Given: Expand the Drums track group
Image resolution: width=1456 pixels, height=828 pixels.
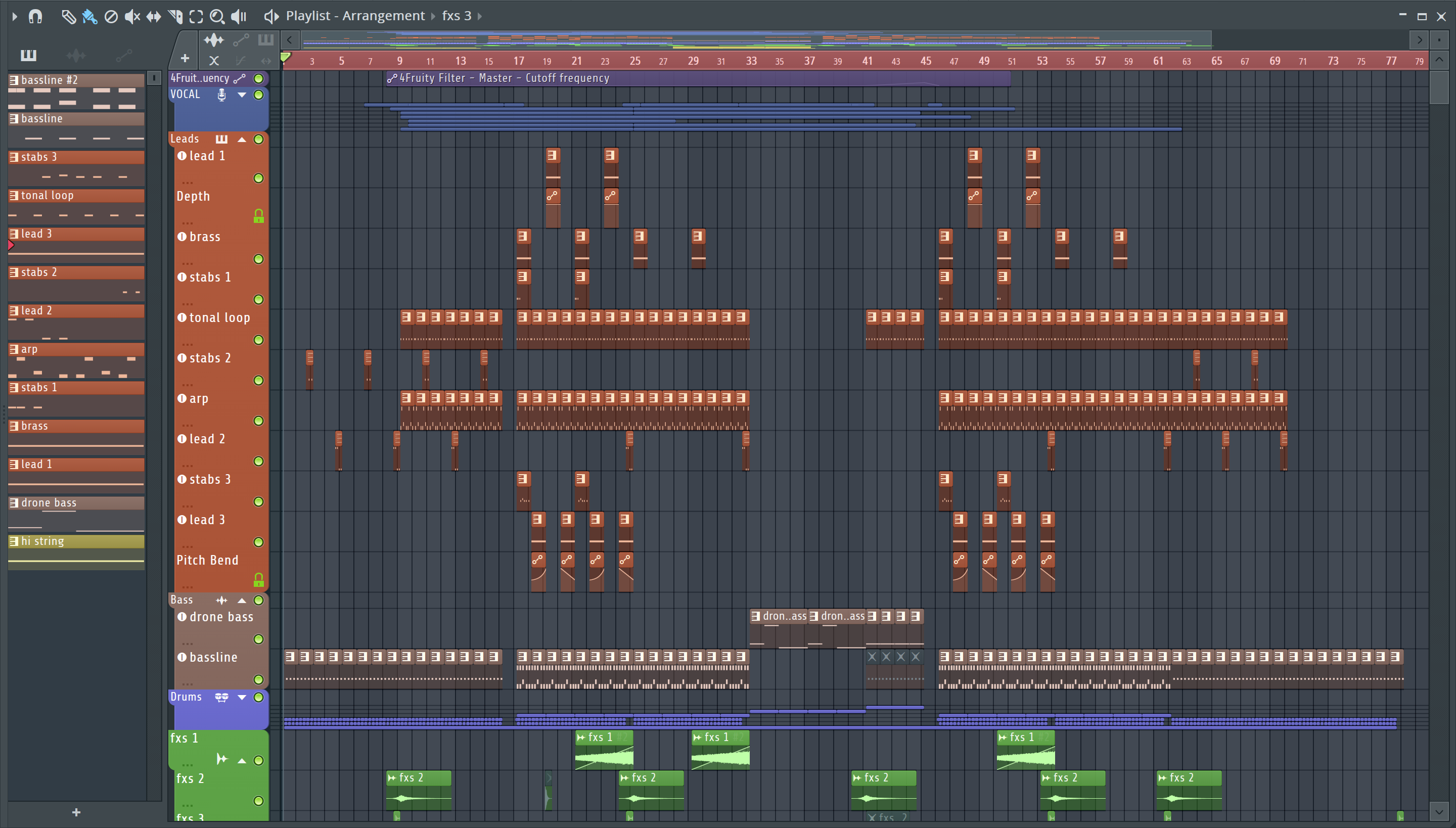Looking at the screenshot, I should click(242, 697).
